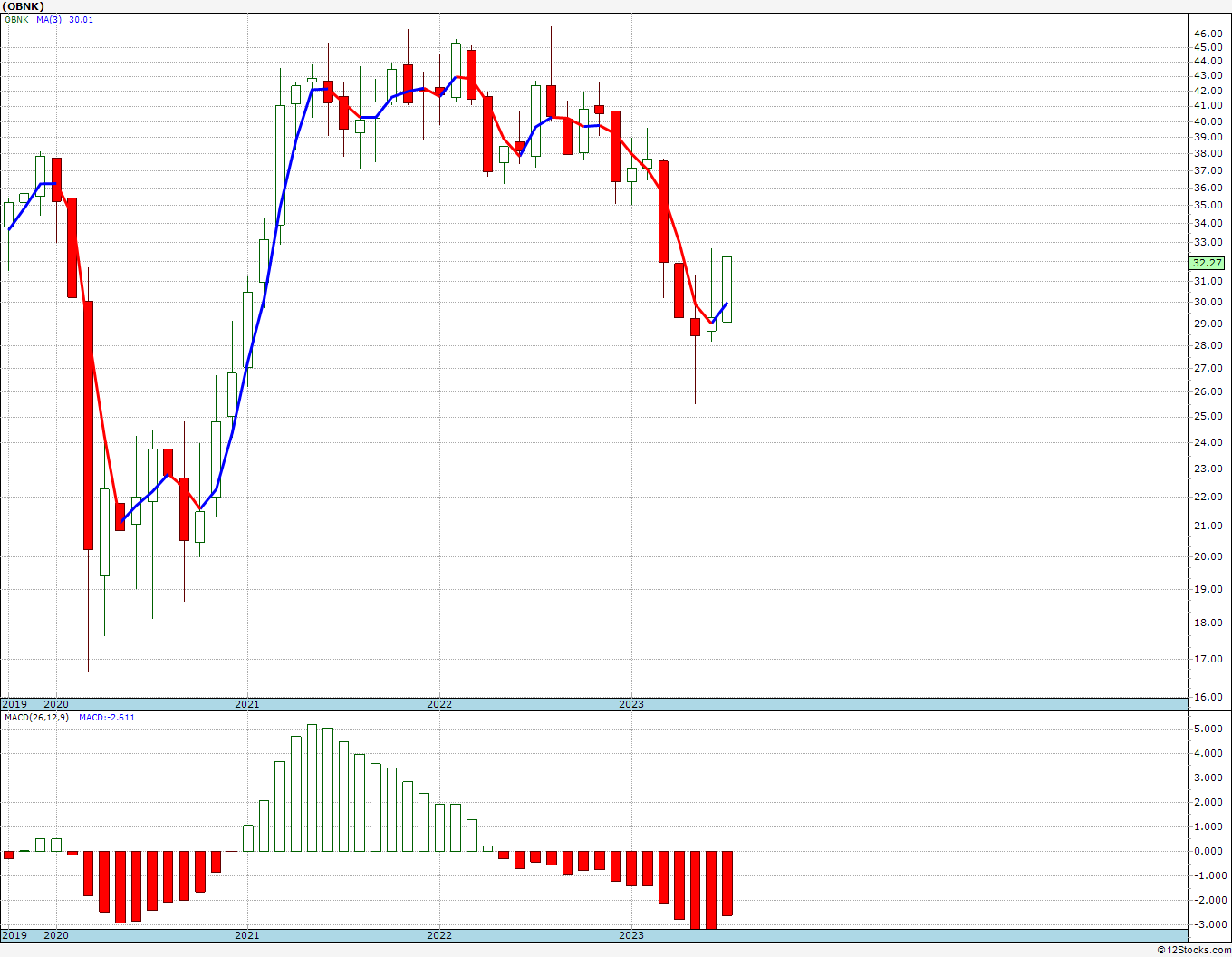Select 2022 on the MACD panel time axis
The height and width of the screenshot is (957, 1232).
[x=439, y=935]
